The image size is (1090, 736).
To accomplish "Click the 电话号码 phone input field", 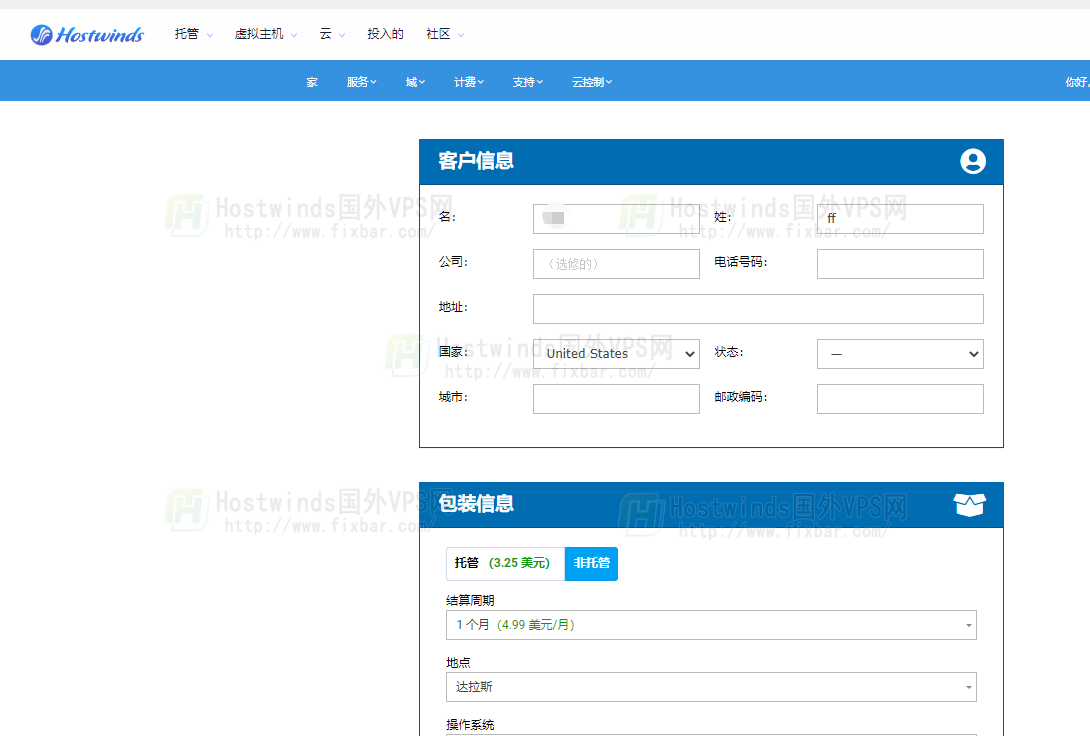I will (x=900, y=264).
